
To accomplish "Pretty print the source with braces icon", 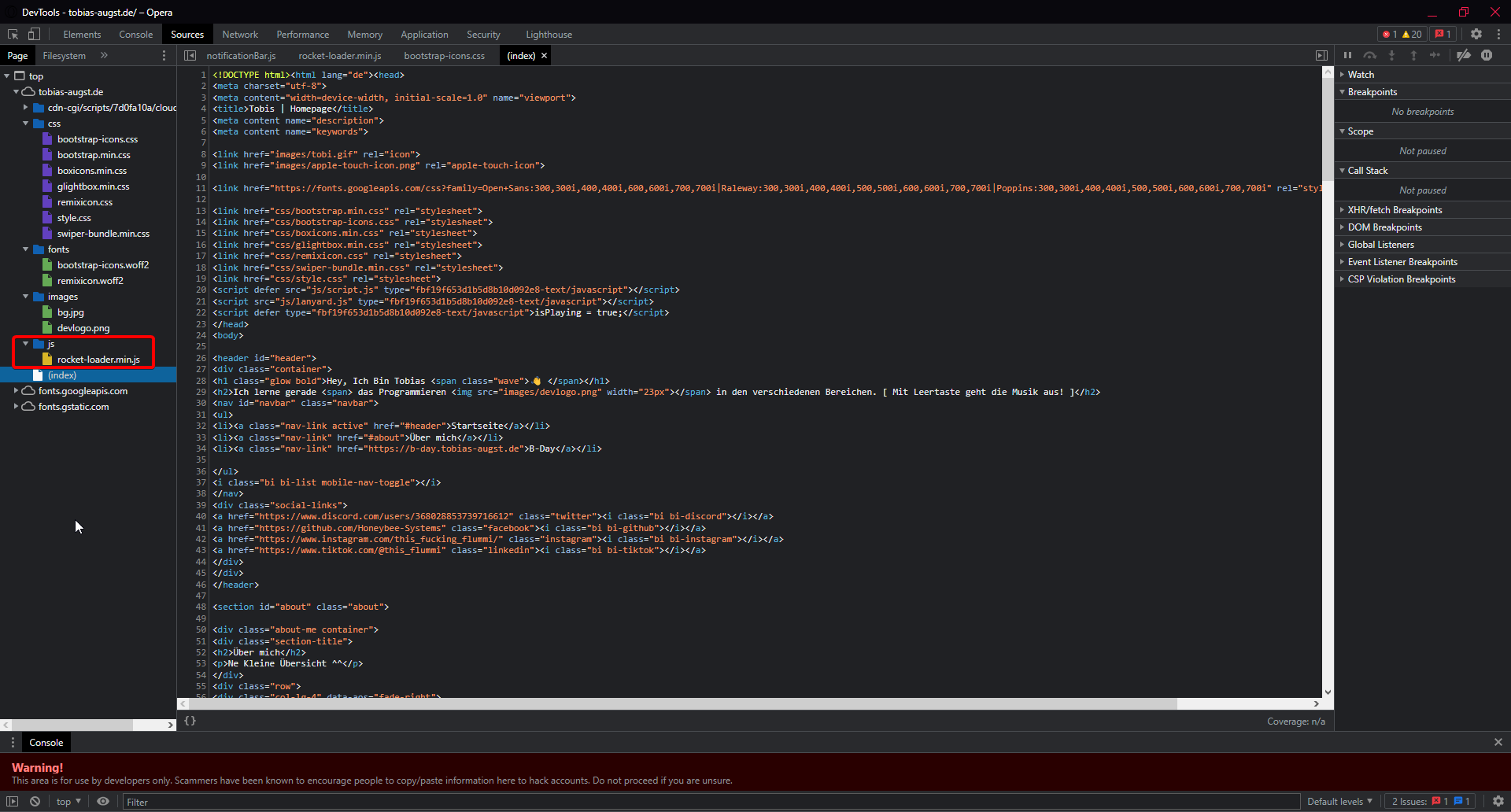I will coord(190,721).
